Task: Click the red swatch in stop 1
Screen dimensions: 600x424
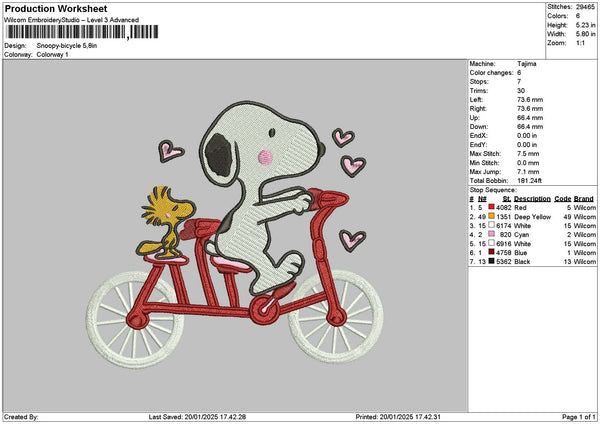Action: click(x=491, y=207)
